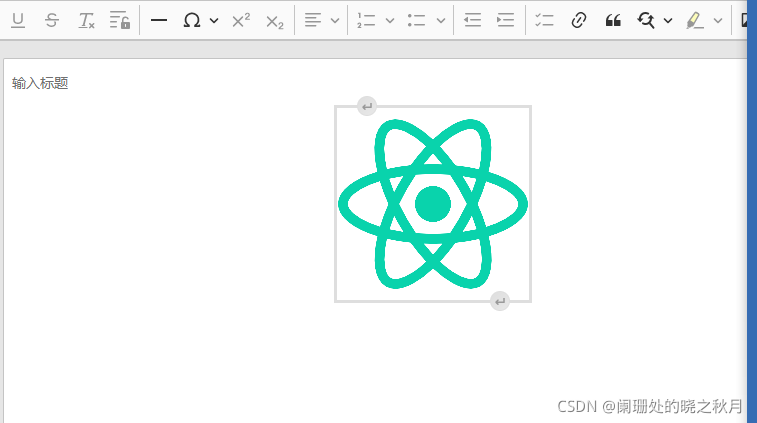Viewport: 757px width, 423px height.
Task: Open highlight color dropdown arrow
Action: [718, 20]
